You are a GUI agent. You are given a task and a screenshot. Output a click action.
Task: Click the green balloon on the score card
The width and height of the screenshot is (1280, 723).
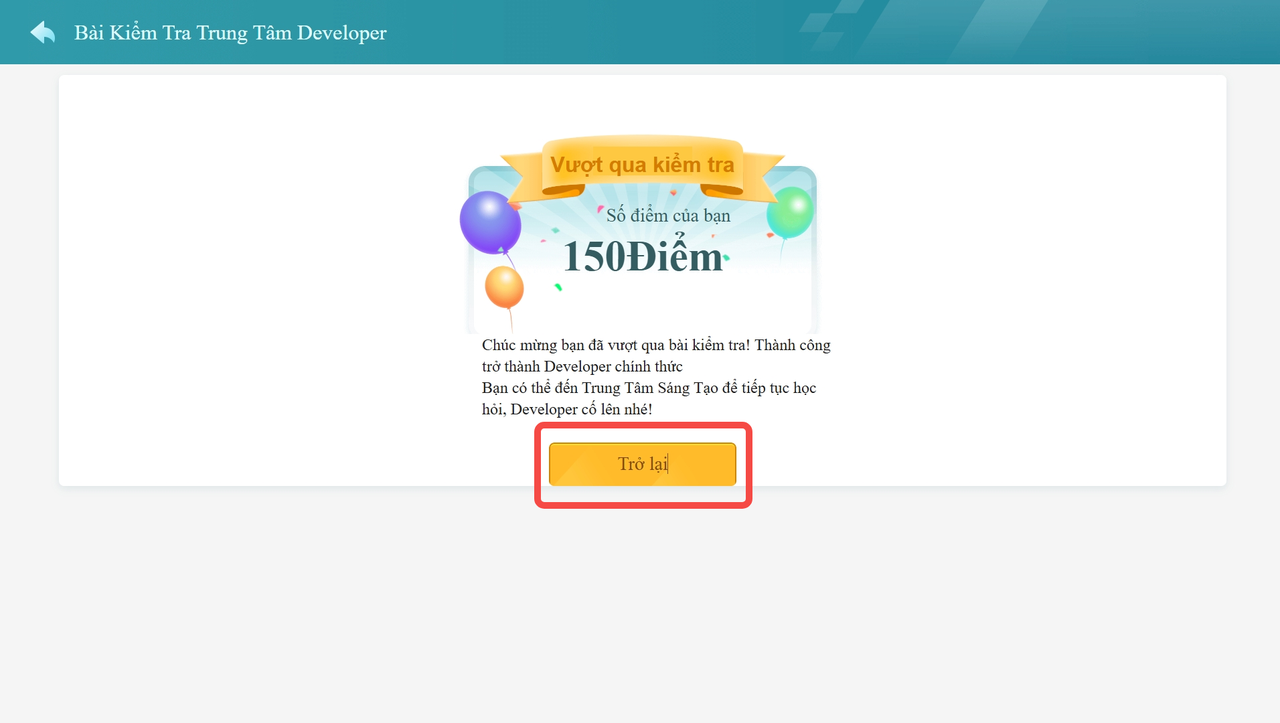tap(790, 211)
